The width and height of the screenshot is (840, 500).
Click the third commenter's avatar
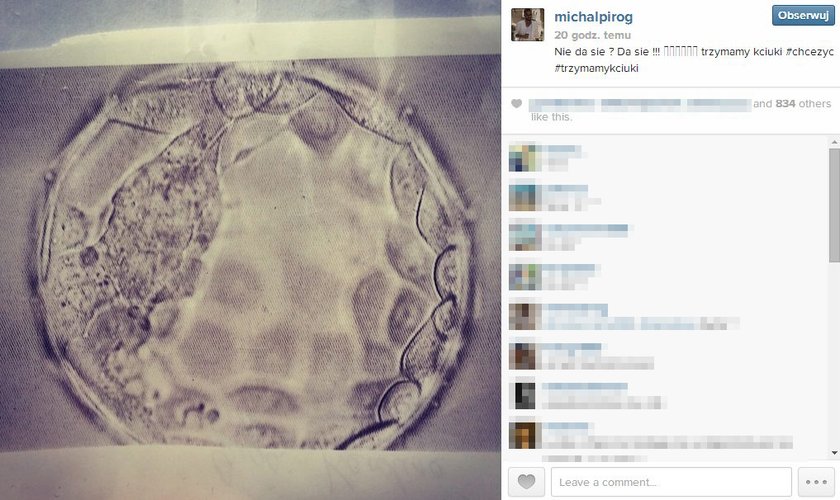(x=522, y=236)
